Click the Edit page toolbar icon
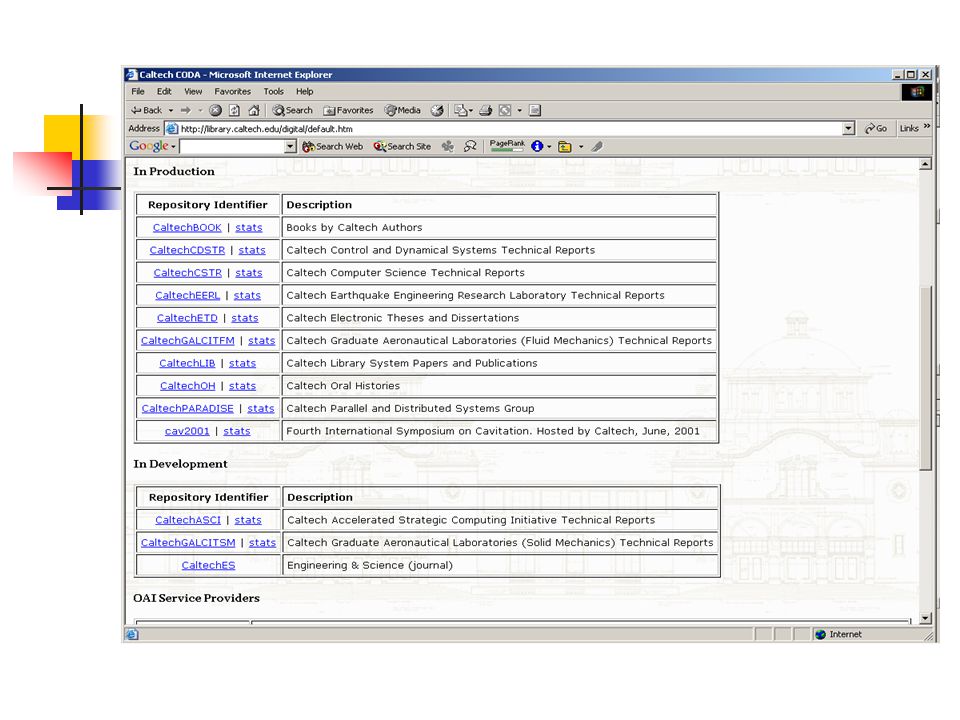 505,110
